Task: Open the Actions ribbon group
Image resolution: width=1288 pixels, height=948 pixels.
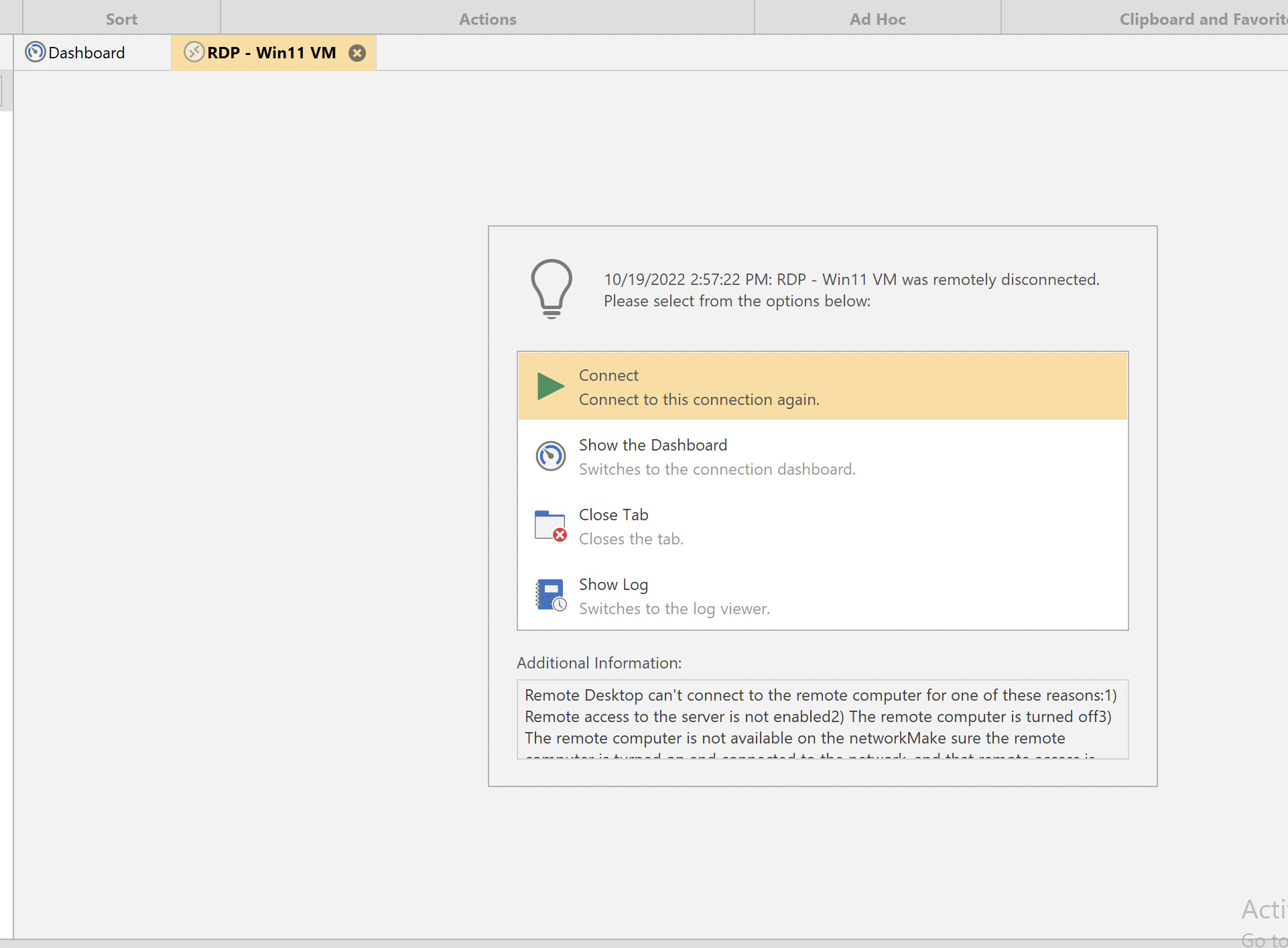Action: [x=487, y=19]
